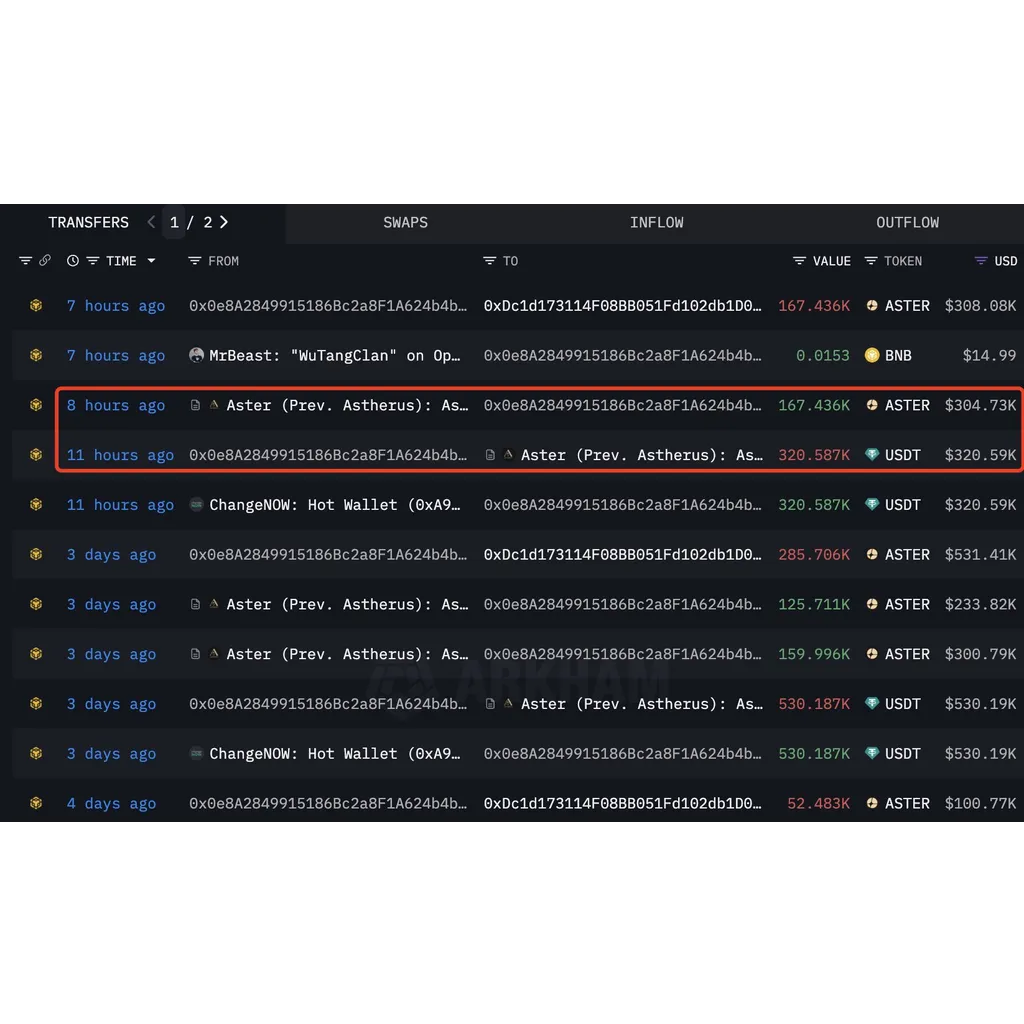Open the TOKEN column filter
Image resolution: width=1024 pixels, height=1024 pixels.
coord(871,261)
